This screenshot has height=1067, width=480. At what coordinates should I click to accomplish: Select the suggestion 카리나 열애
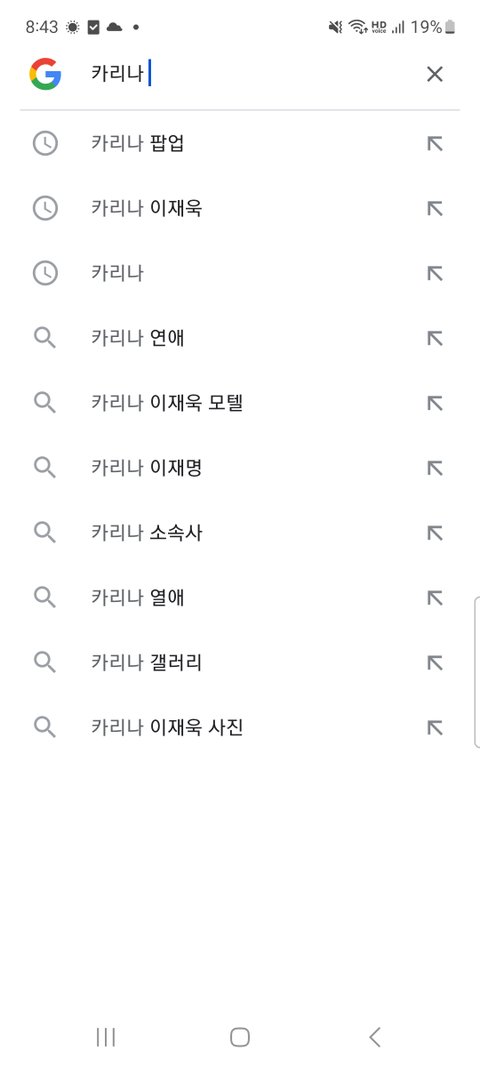[240, 597]
